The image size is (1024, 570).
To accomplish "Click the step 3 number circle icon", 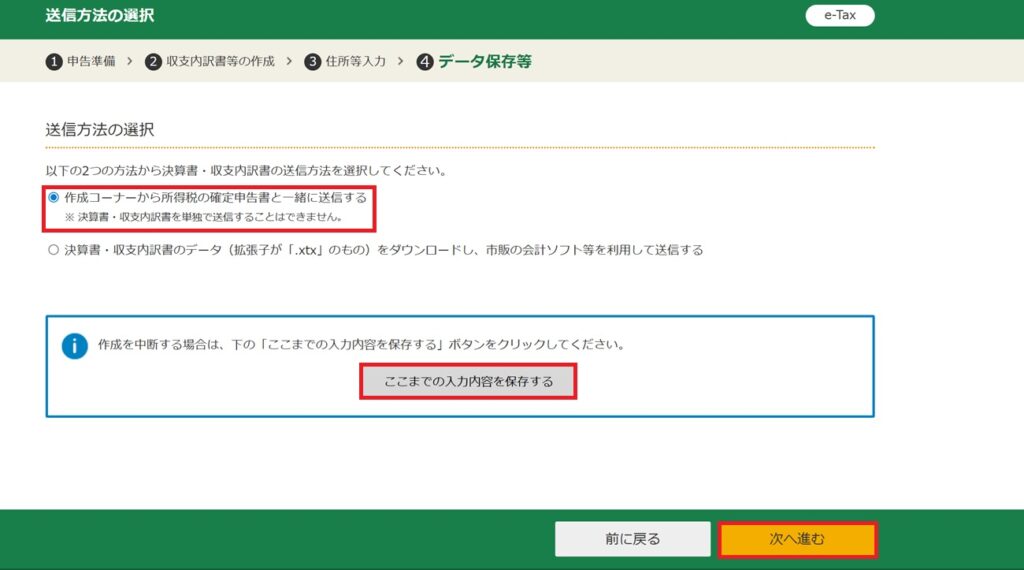I will pyautogui.click(x=313, y=62).
